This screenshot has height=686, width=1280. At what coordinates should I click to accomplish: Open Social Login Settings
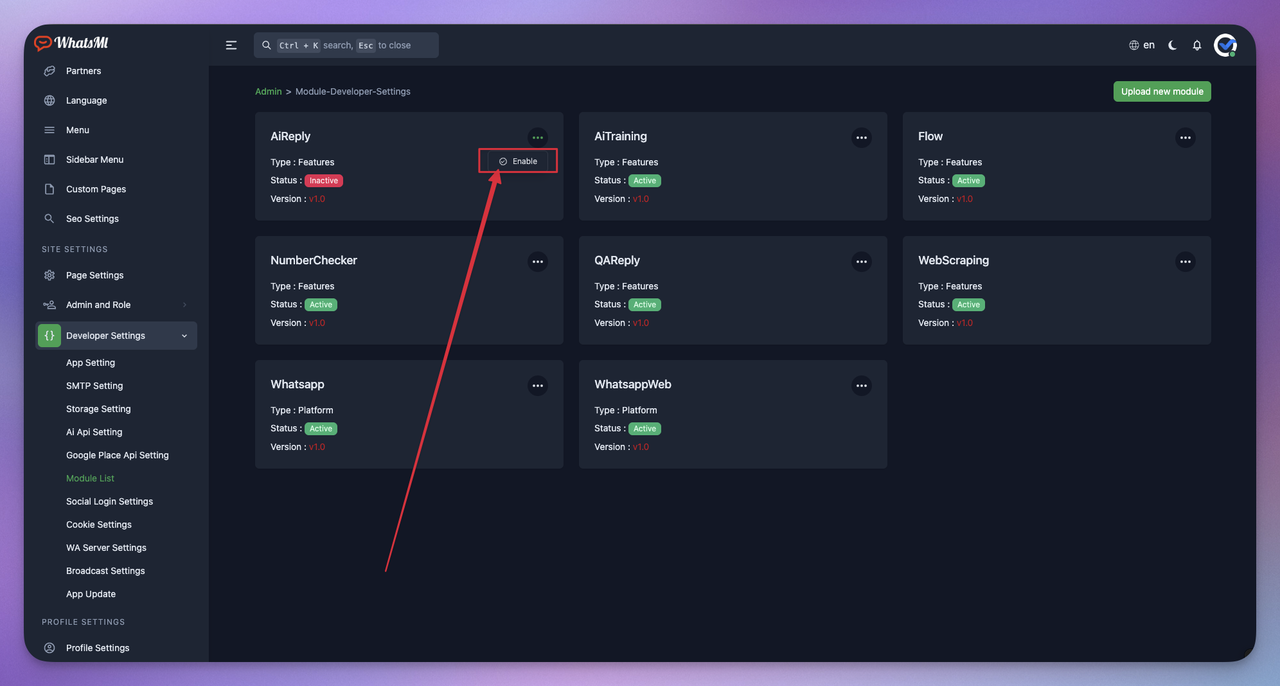pos(109,501)
